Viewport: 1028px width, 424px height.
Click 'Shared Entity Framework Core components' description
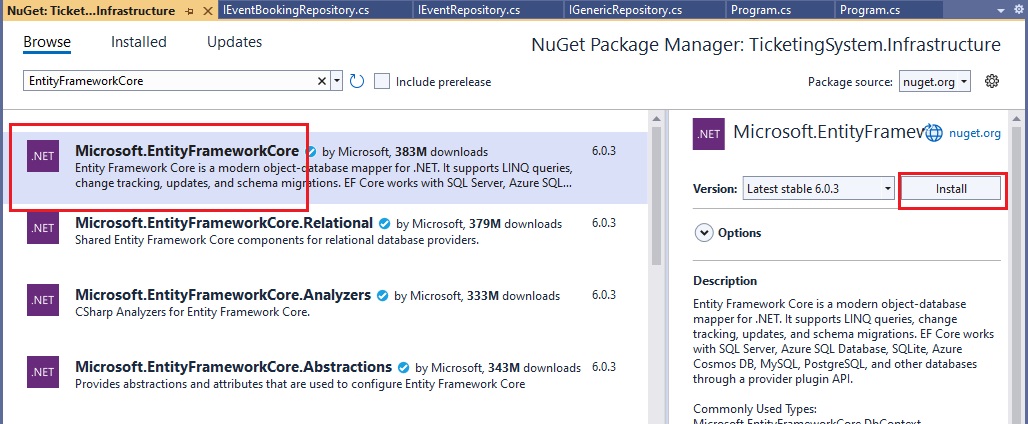(277, 240)
